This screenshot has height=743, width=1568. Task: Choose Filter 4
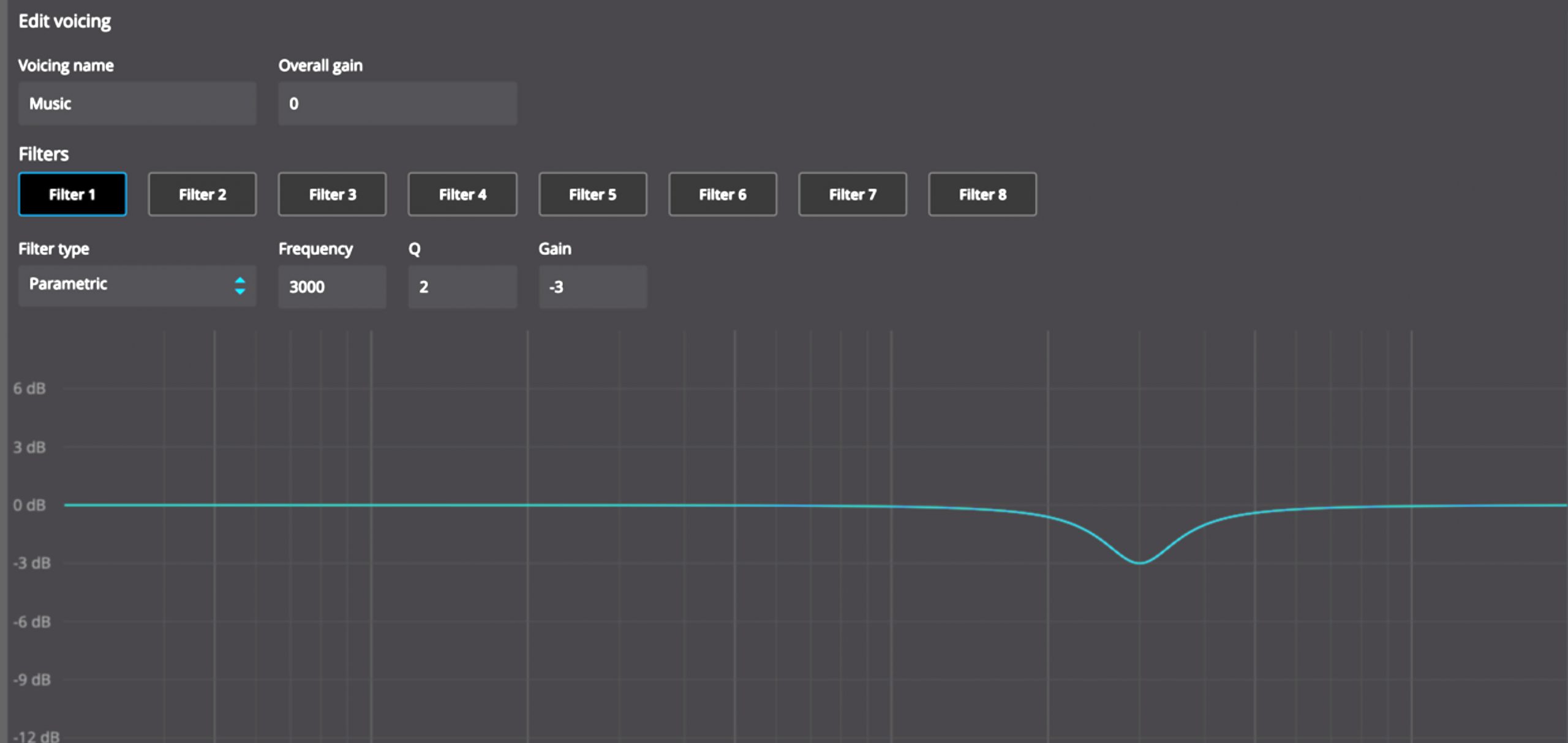462,194
